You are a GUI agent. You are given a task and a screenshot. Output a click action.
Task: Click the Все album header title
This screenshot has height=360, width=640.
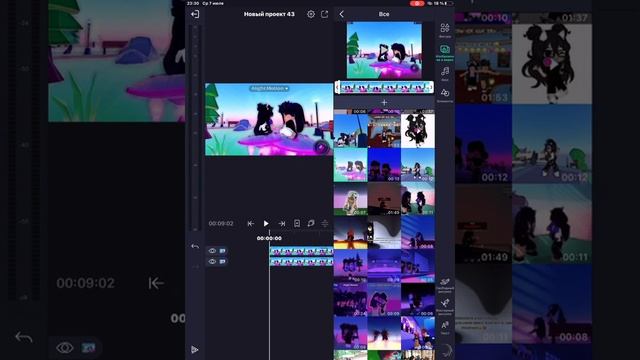(384, 14)
